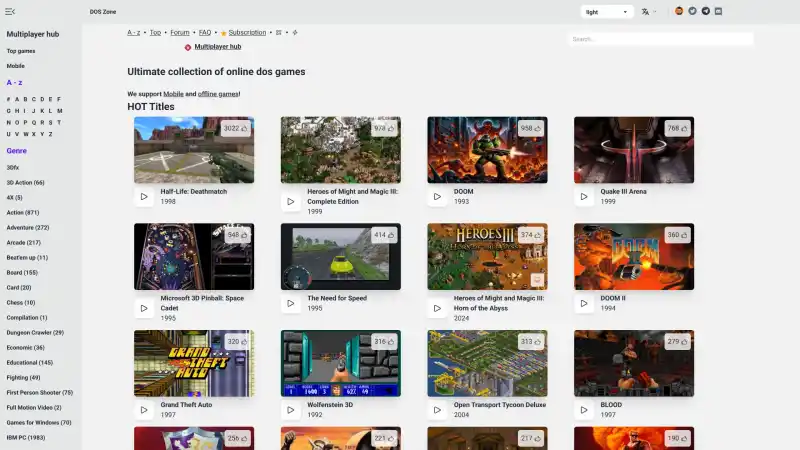Click the Reddit icon in top bar
Viewport: 800px width, 450px height.
tap(679, 12)
